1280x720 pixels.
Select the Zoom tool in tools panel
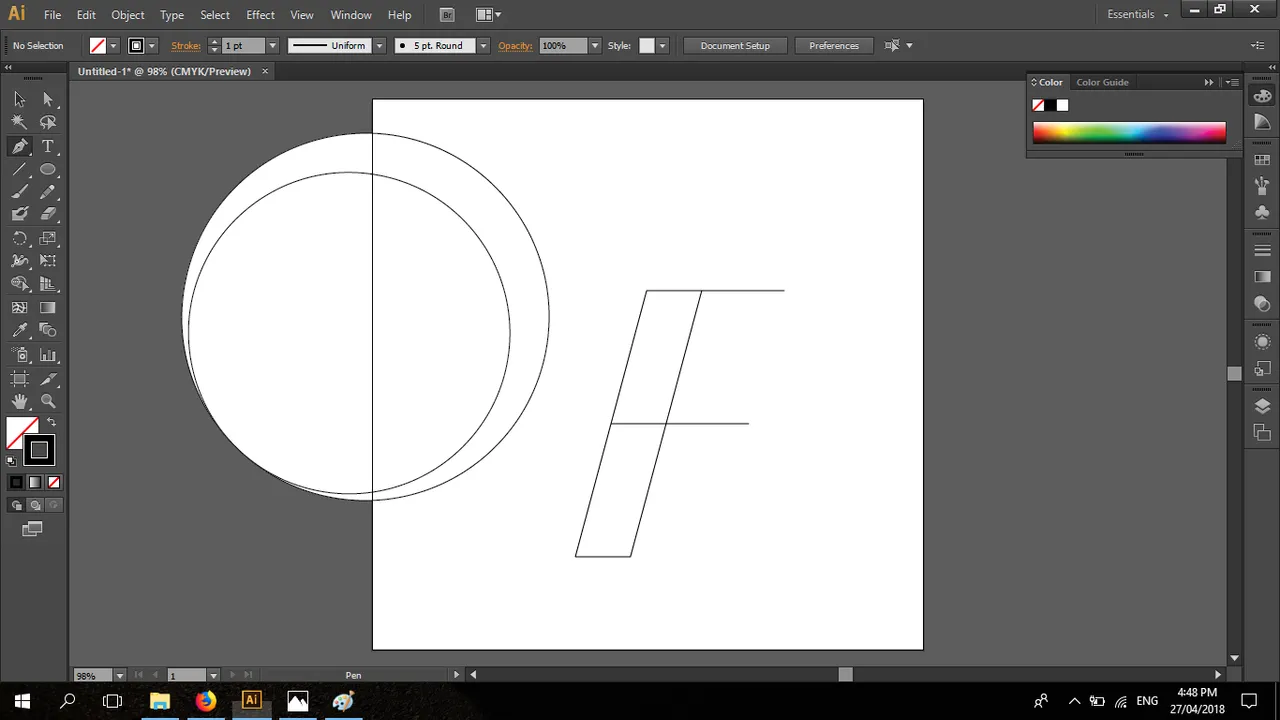[48, 402]
